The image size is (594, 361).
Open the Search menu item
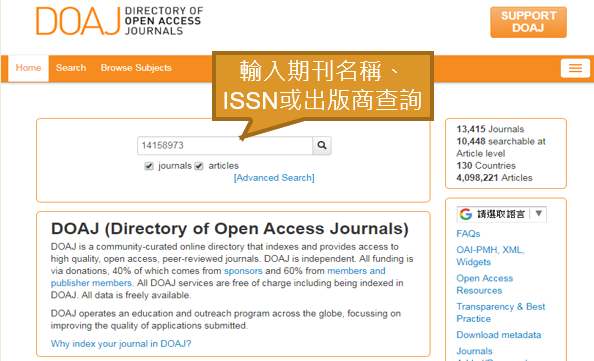71,68
